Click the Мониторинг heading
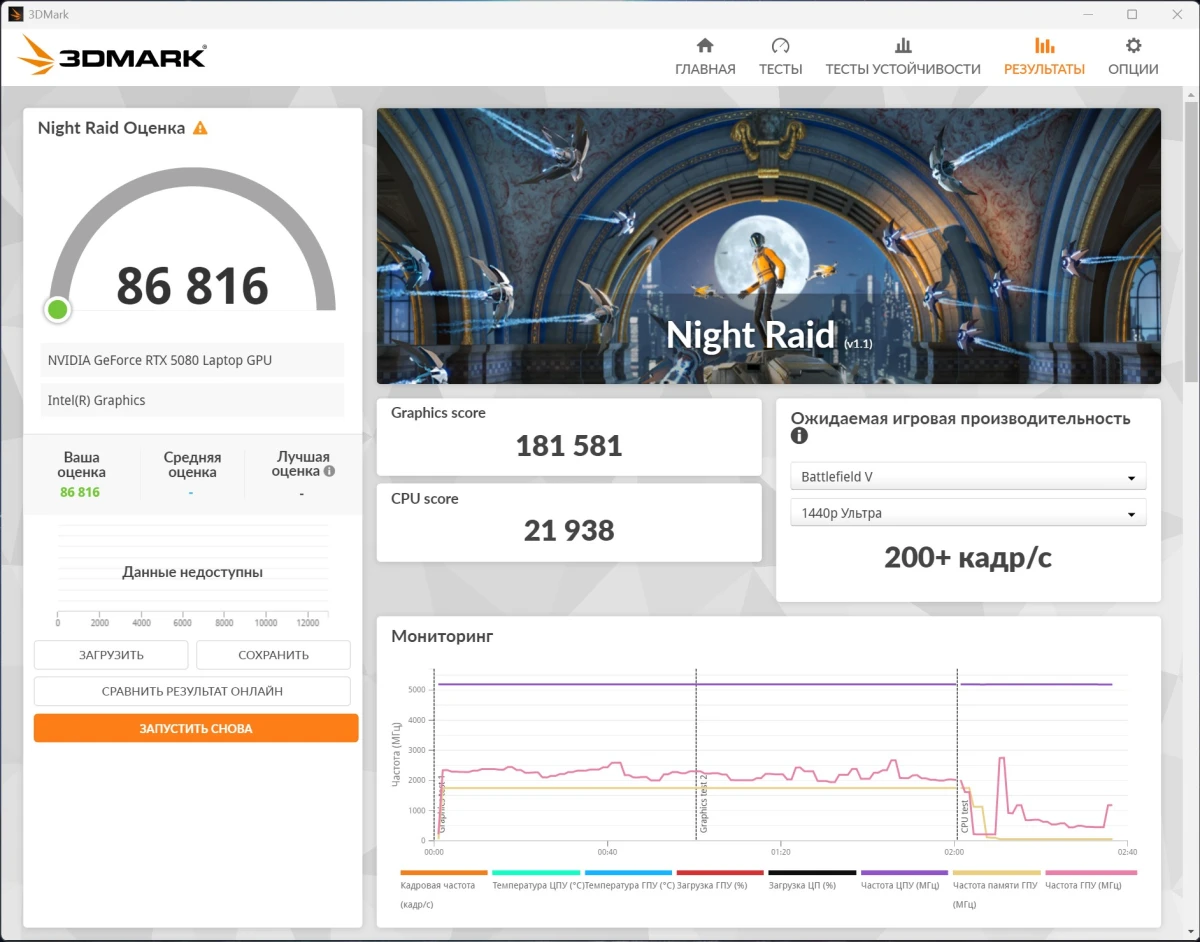Screen dimensions: 1200x942 [442, 636]
